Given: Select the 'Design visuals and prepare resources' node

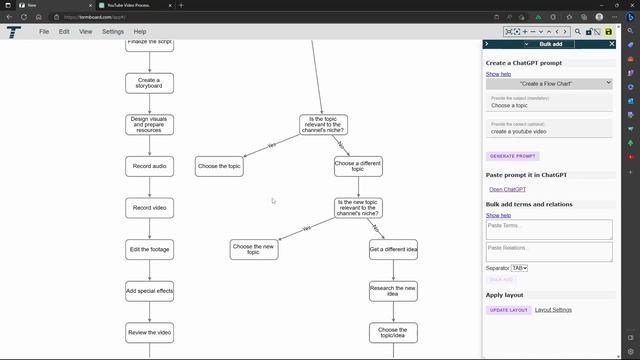Looking at the screenshot, I should pyautogui.click(x=149, y=124).
